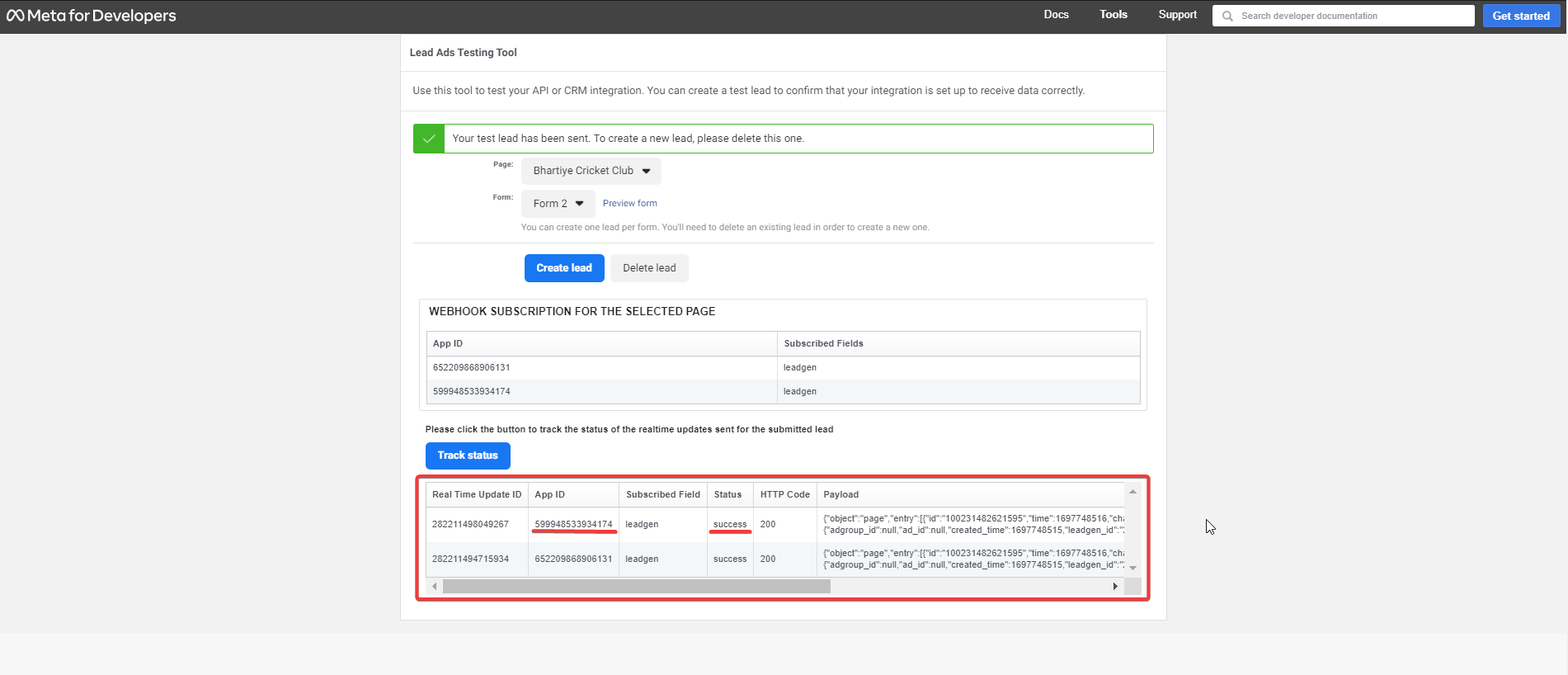1568x675 pixels.
Task: Click the payload table scroll-down arrow
Action: [1132, 568]
